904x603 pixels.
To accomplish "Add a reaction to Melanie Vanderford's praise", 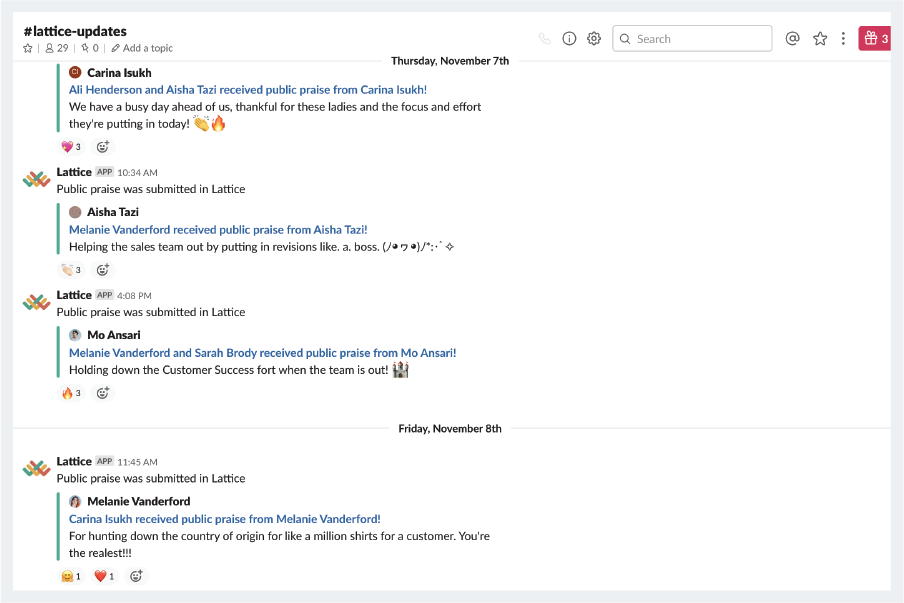I will (x=136, y=576).
